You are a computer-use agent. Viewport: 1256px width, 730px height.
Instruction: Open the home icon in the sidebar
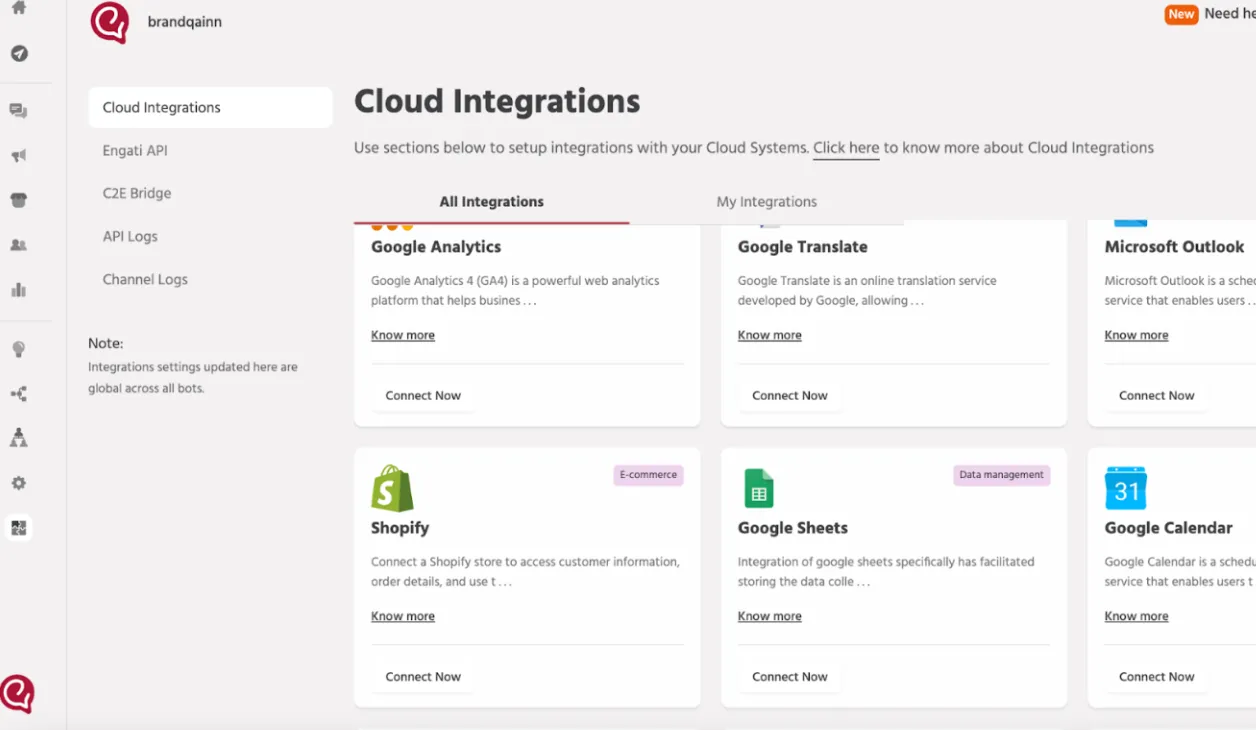point(18,7)
